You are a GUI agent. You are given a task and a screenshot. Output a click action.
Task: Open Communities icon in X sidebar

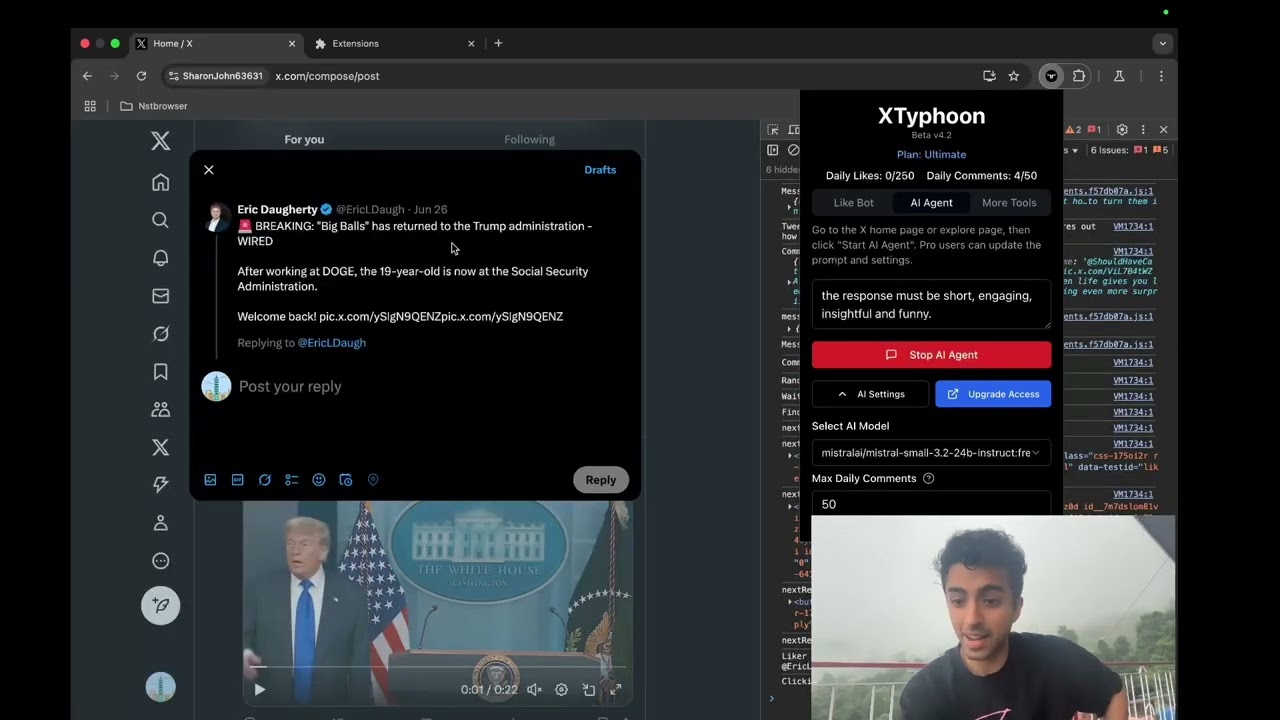coord(160,409)
